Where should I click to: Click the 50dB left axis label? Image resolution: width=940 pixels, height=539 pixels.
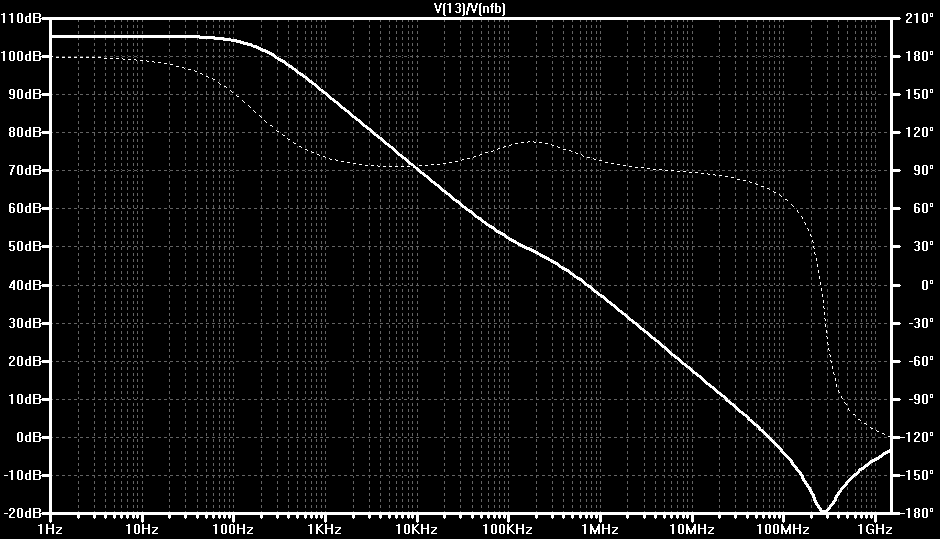tap(25, 247)
